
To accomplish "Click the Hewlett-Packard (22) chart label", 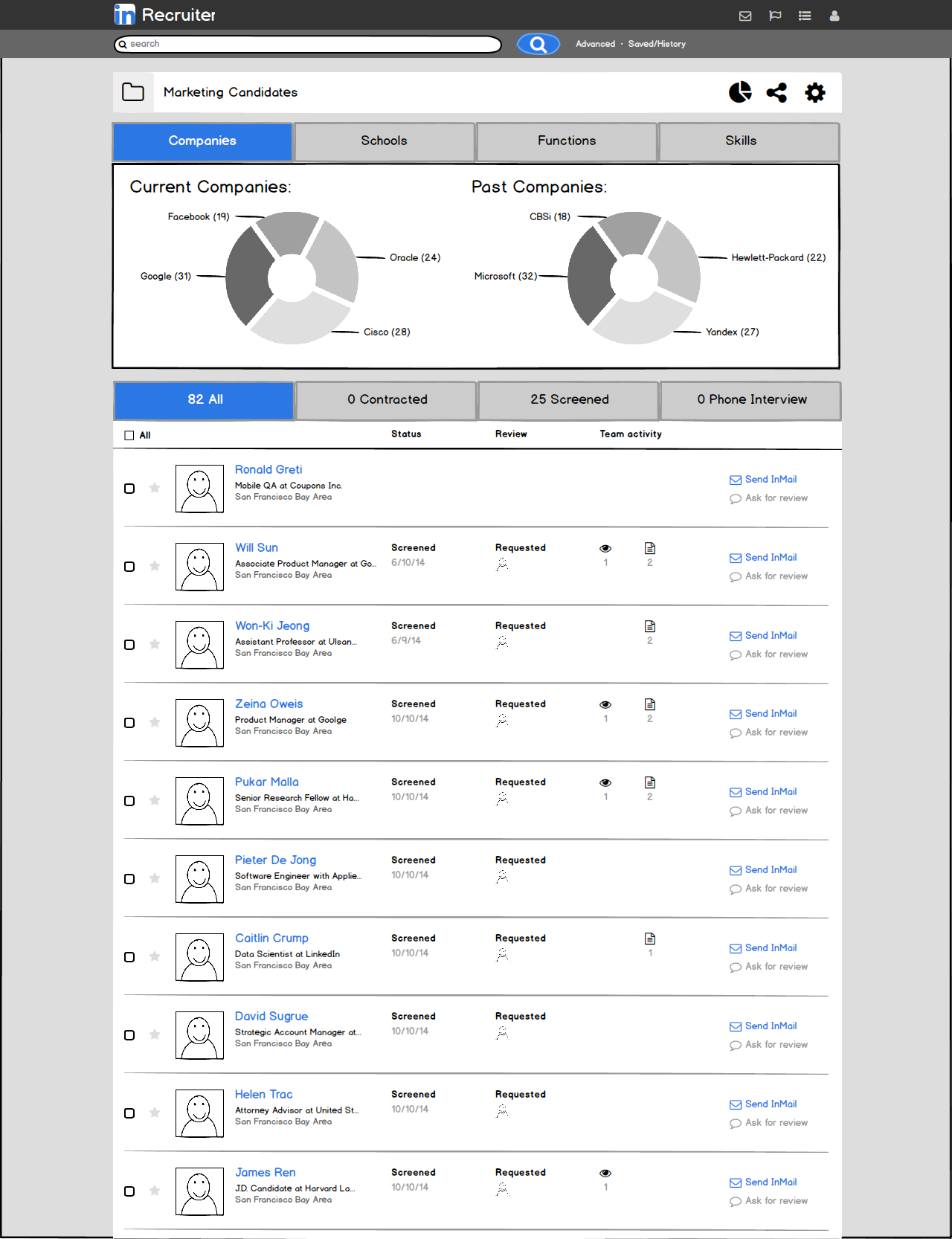I will (779, 257).
